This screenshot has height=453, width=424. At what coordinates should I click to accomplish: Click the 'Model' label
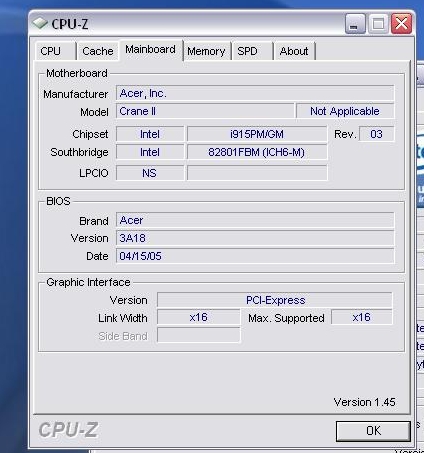click(x=94, y=112)
